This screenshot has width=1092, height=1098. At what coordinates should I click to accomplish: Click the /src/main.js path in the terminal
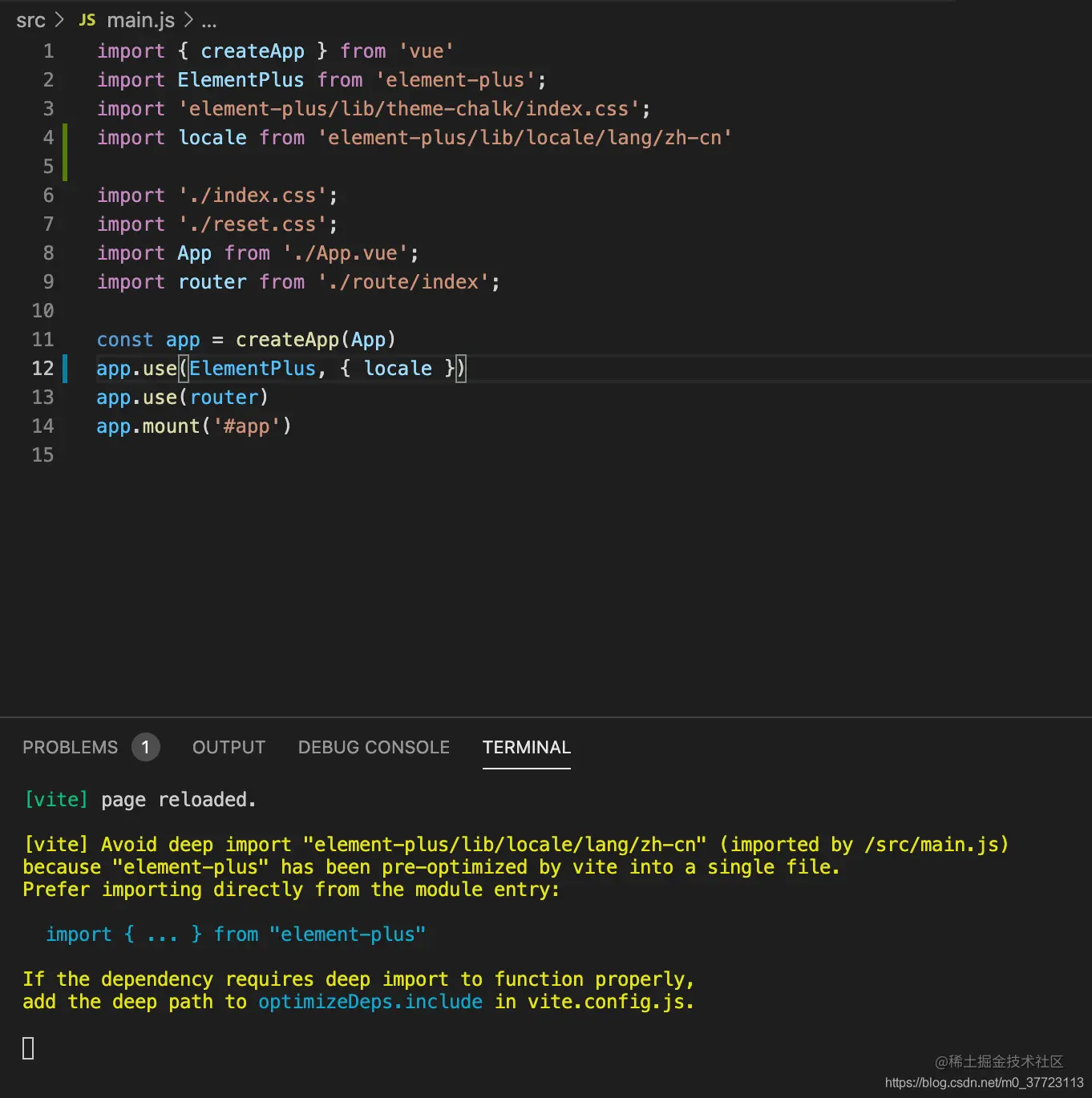click(x=932, y=845)
